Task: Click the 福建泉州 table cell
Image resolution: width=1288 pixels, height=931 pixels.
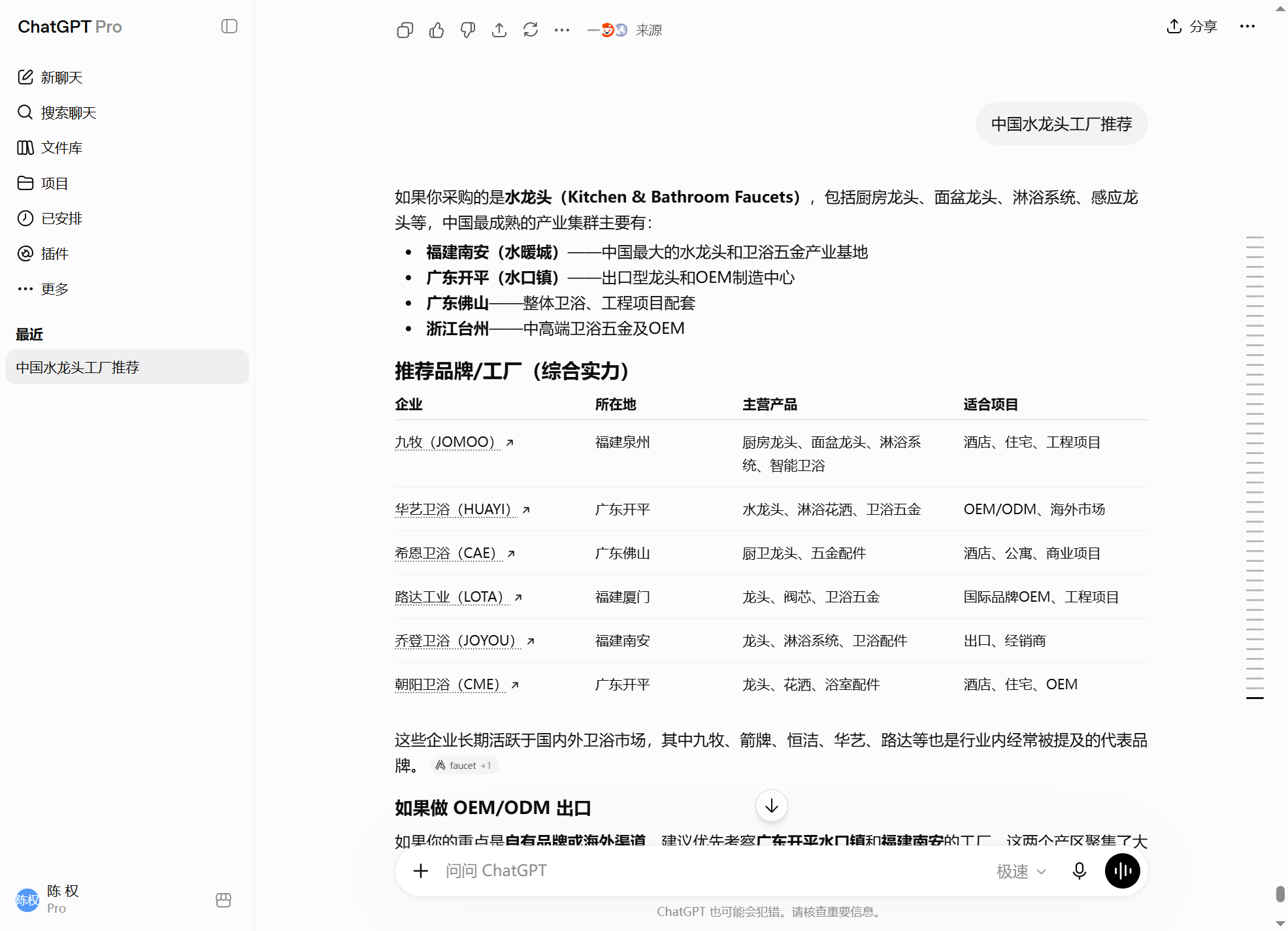Action: tap(622, 442)
